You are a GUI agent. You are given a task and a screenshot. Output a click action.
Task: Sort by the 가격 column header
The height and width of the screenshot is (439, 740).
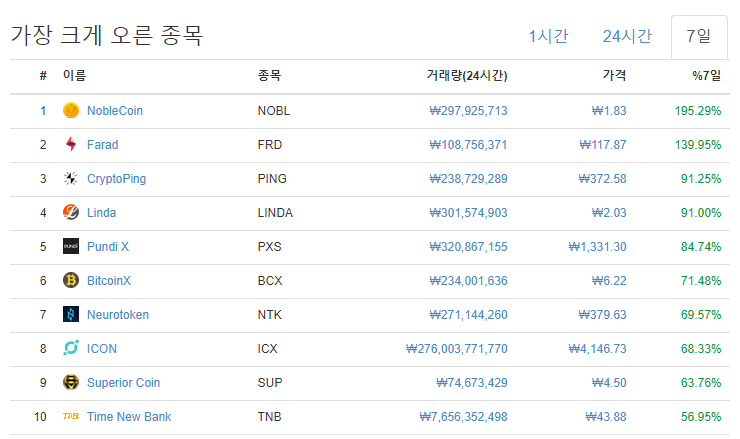[x=614, y=75]
